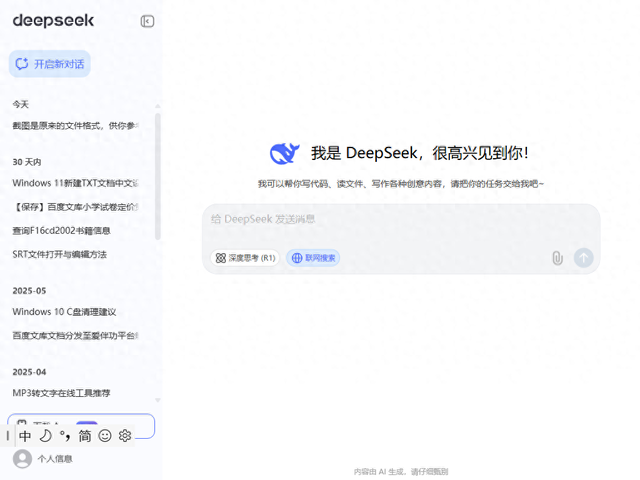The width and height of the screenshot is (640, 480).
Task: Click the IME moon half-width icon
Action: coord(45,436)
